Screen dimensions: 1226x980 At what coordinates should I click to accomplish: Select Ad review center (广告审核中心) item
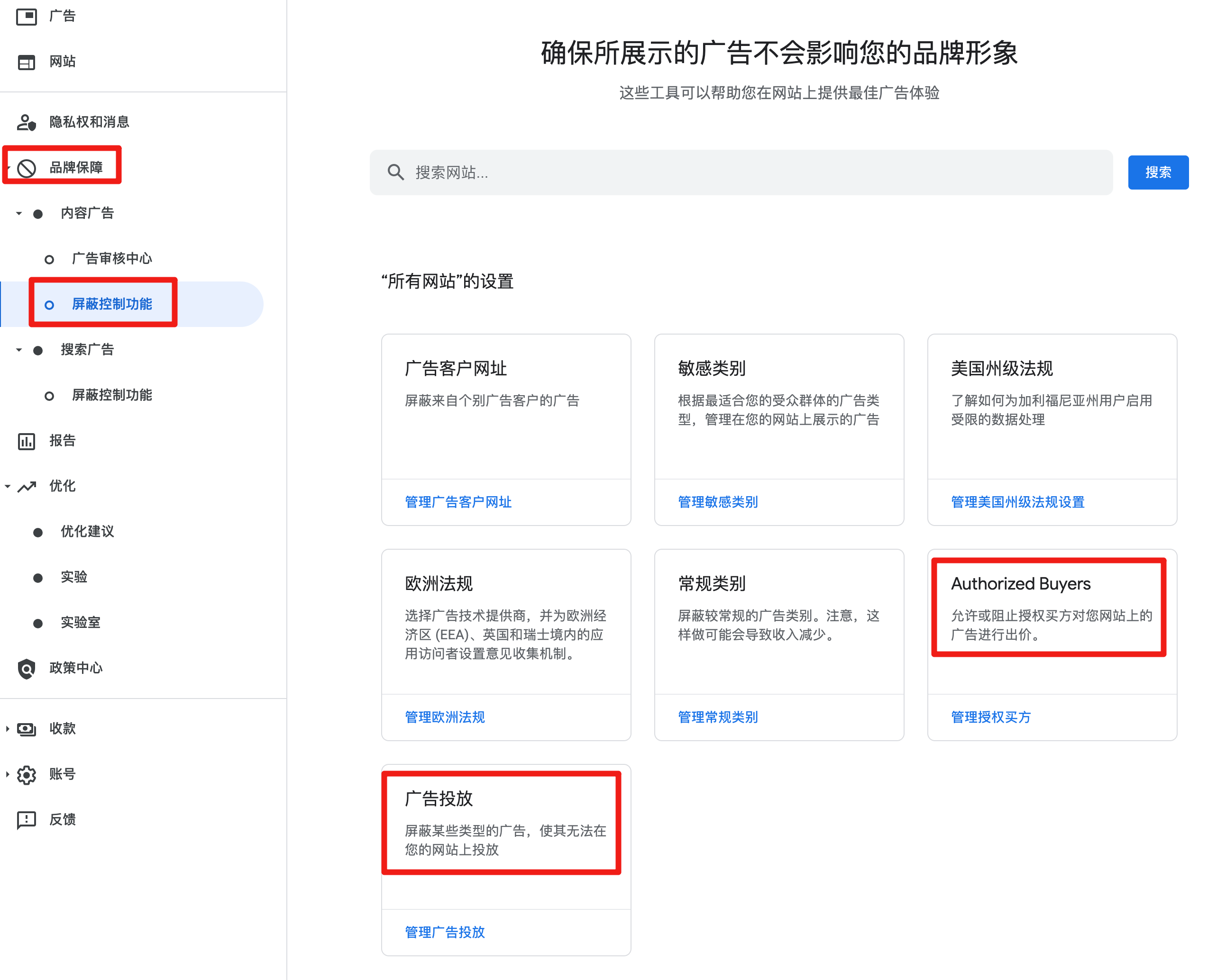pos(112,259)
